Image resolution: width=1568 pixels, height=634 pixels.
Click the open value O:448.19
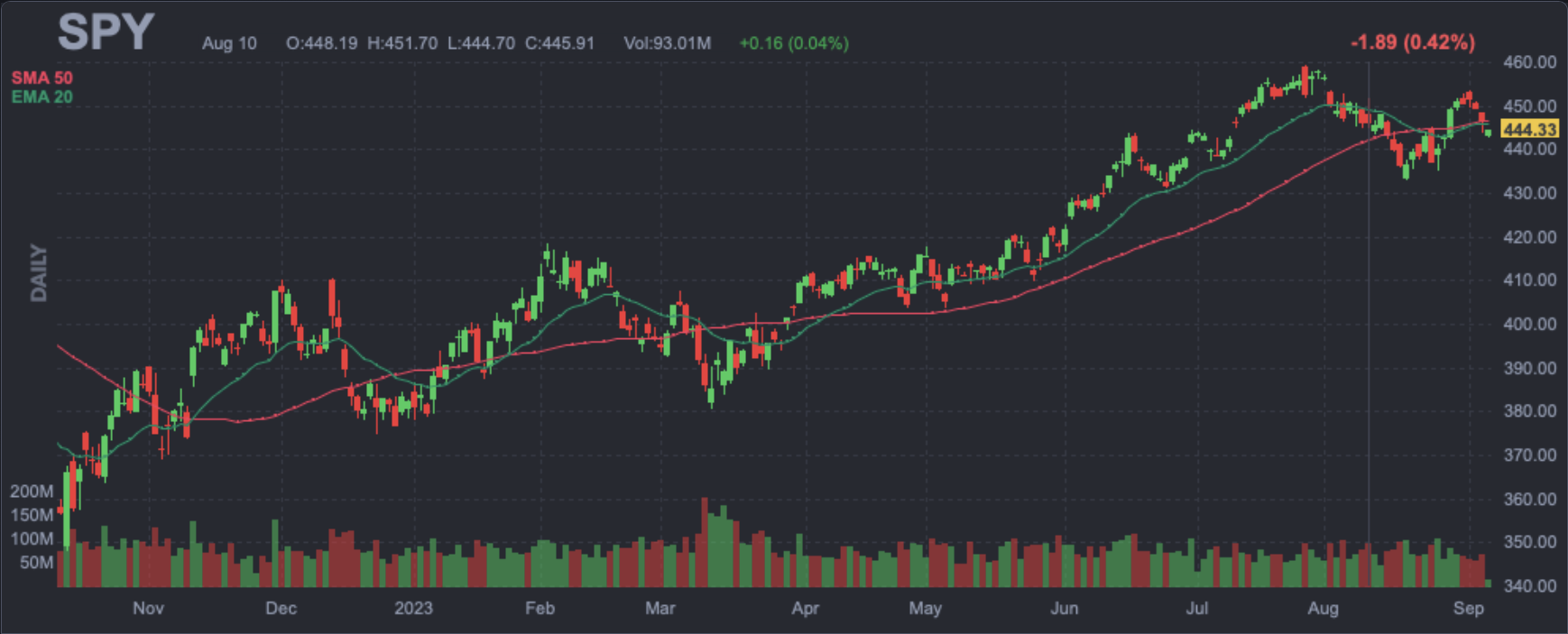click(x=321, y=43)
